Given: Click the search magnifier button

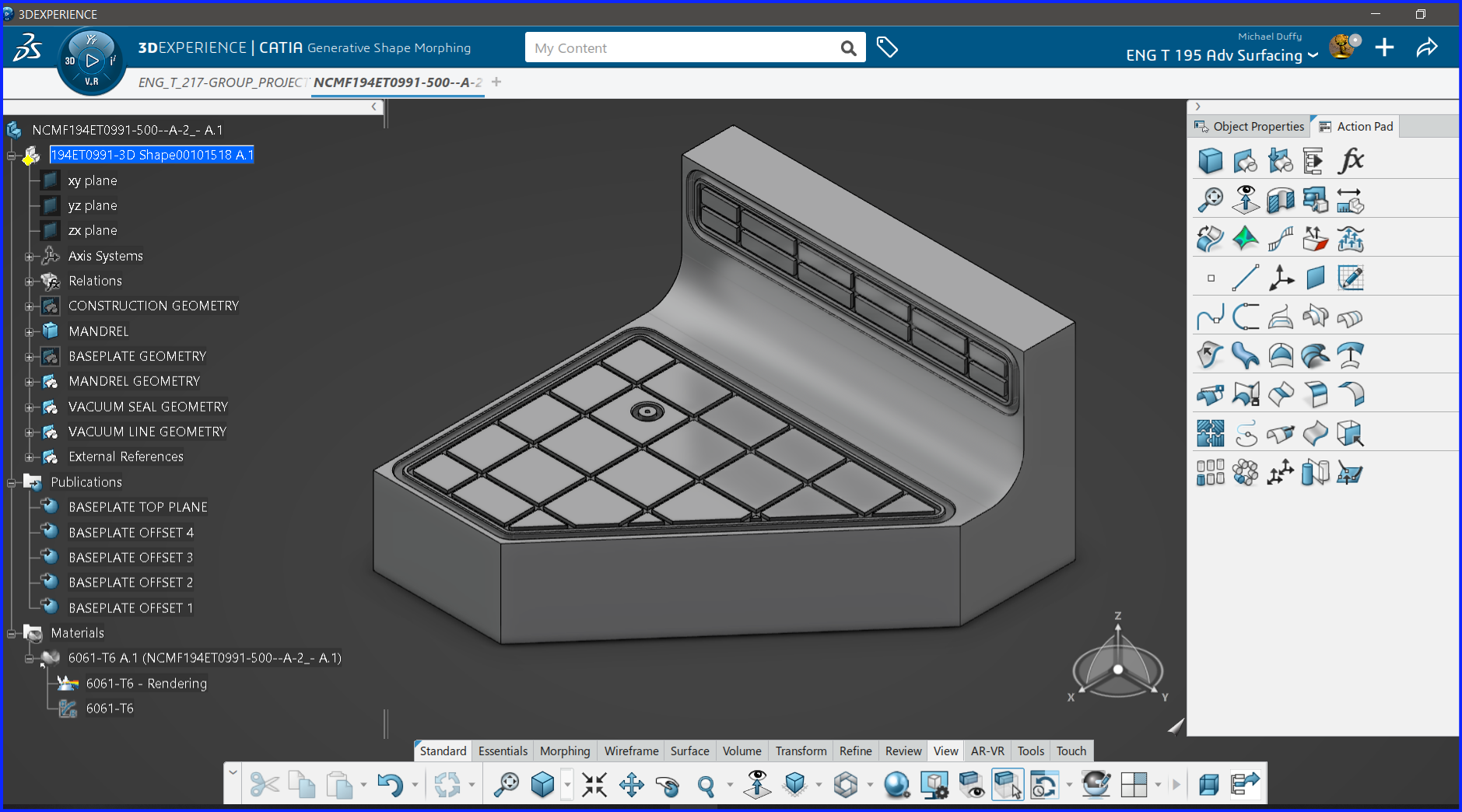Looking at the screenshot, I should pyautogui.click(x=848, y=48).
